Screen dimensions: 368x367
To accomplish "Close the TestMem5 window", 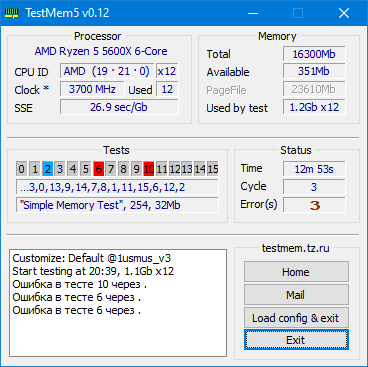I will 344,13.
